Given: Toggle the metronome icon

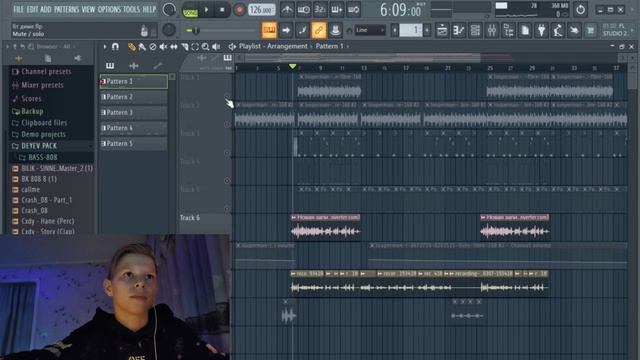Looking at the screenshot, I should [287, 10].
